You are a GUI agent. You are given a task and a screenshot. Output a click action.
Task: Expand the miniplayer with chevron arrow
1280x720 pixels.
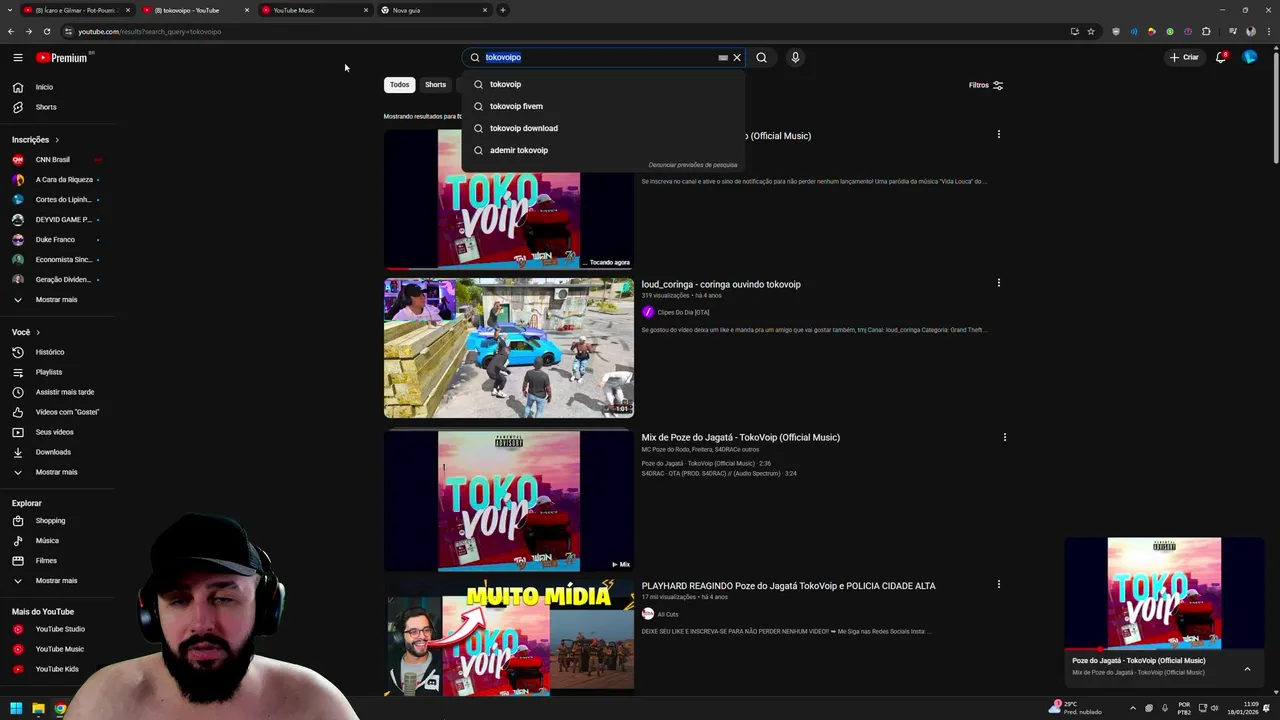1247,668
